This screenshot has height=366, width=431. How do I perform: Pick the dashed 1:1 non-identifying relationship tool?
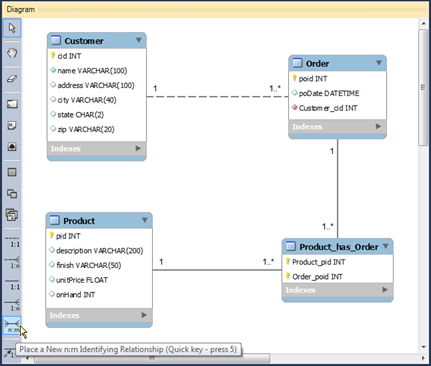[x=12, y=241]
